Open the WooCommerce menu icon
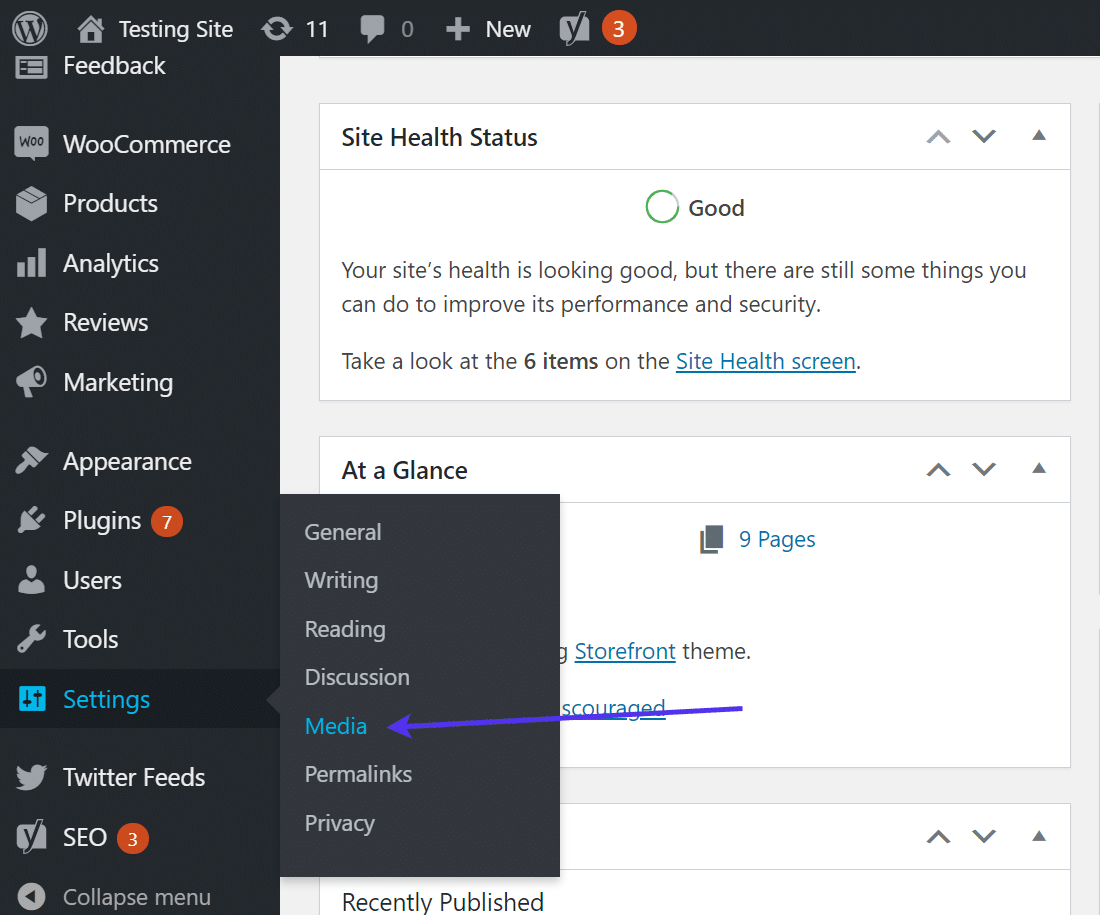The width and height of the screenshot is (1100, 915). pos(31,144)
